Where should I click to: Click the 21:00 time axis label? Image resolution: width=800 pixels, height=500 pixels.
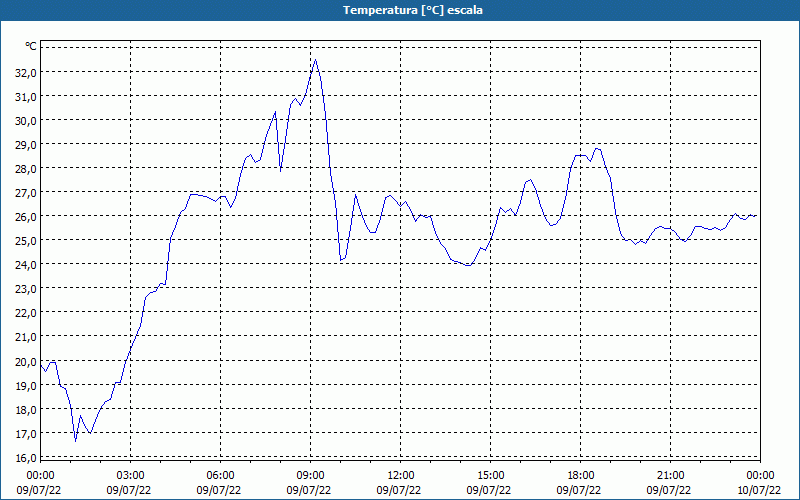pos(670,476)
